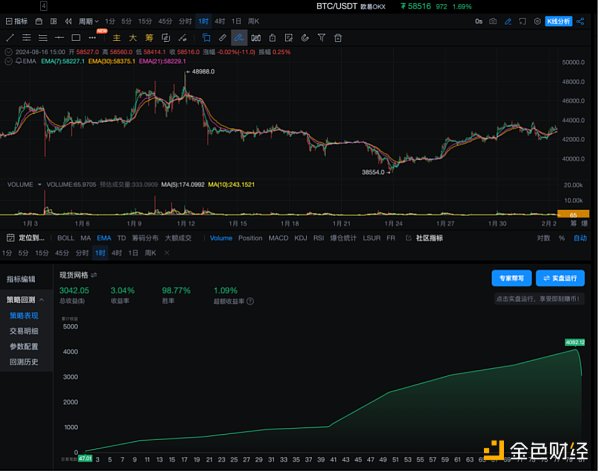Open 交易明细 trade details in sidebar
Image resolution: width=600 pixels, height=472 pixels.
click(x=24, y=331)
